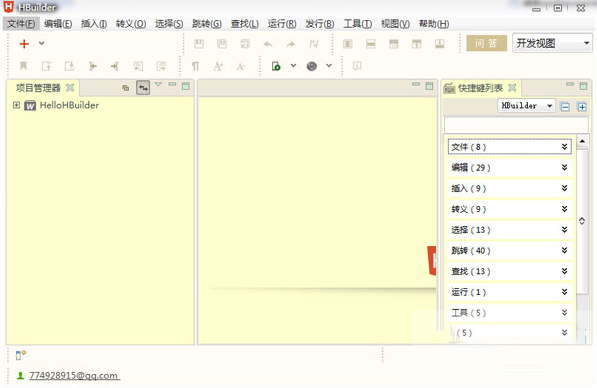Click the shortcuts list scrollbar thumb
This screenshot has width=597, height=388.
pyautogui.click(x=582, y=221)
